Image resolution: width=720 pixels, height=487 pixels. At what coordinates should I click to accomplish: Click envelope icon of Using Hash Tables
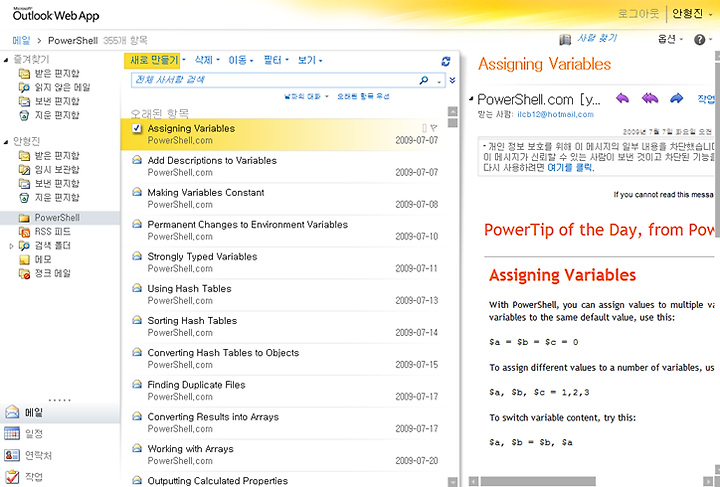[x=137, y=288]
